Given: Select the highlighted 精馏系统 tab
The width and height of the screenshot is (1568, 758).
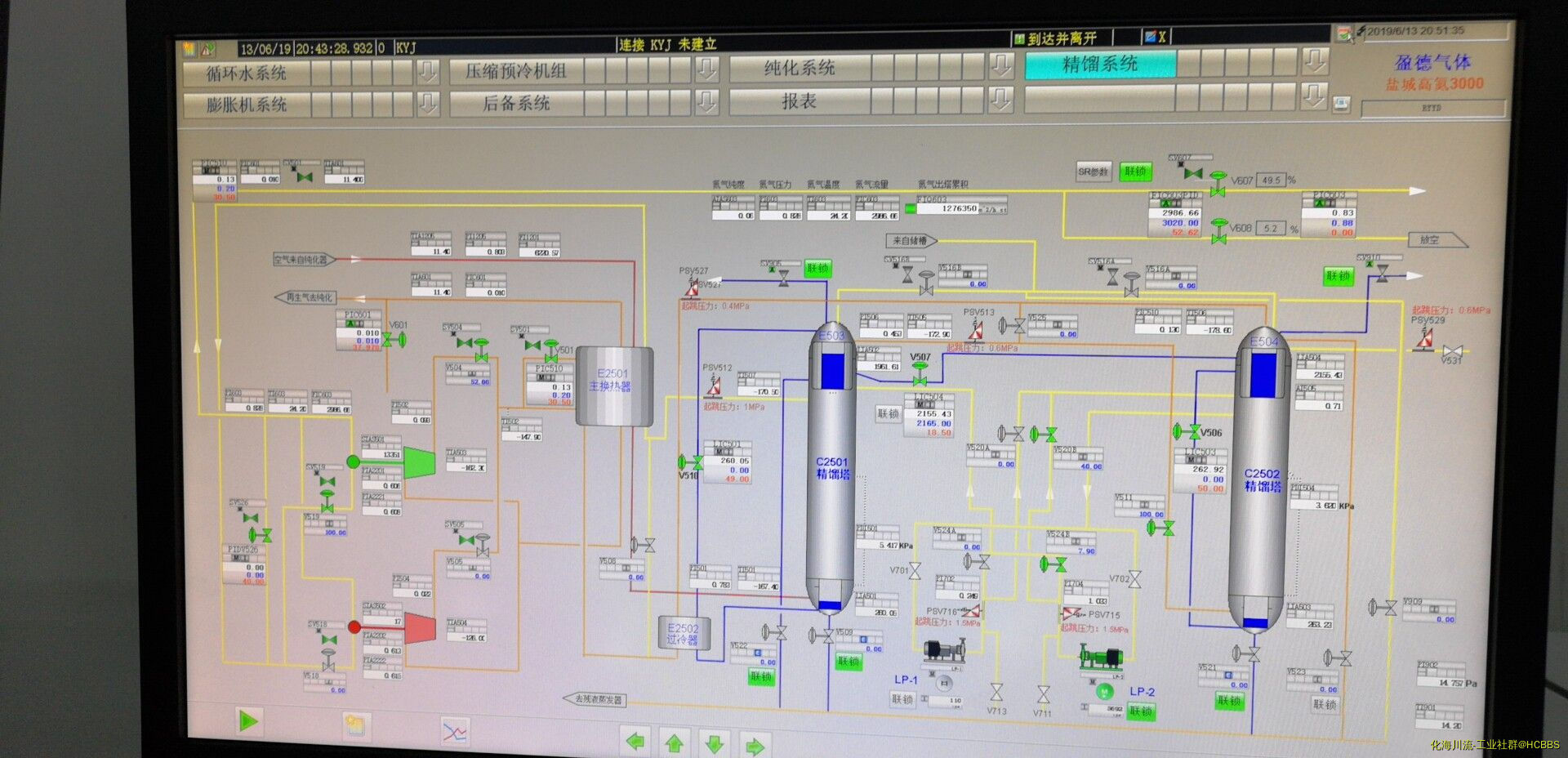Looking at the screenshot, I should pyautogui.click(x=1100, y=64).
